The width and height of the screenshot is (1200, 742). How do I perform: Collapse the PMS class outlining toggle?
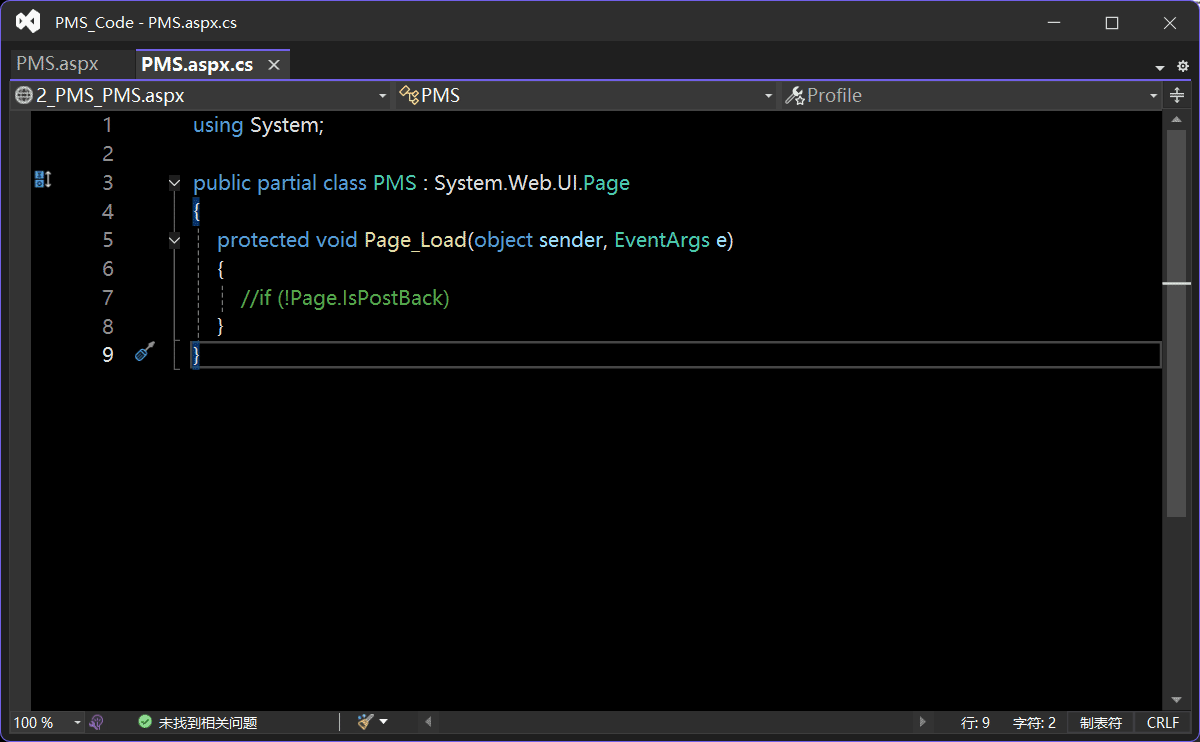(175, 183)
